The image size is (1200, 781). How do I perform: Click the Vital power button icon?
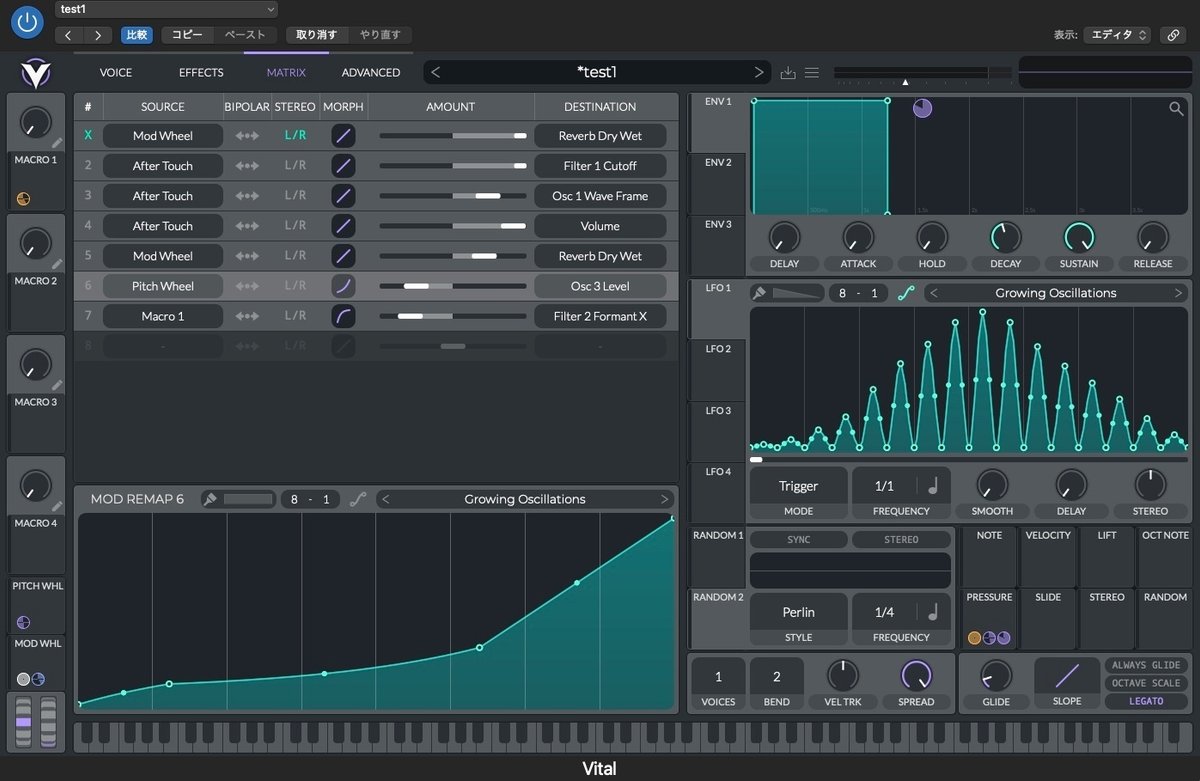point(26,22)
